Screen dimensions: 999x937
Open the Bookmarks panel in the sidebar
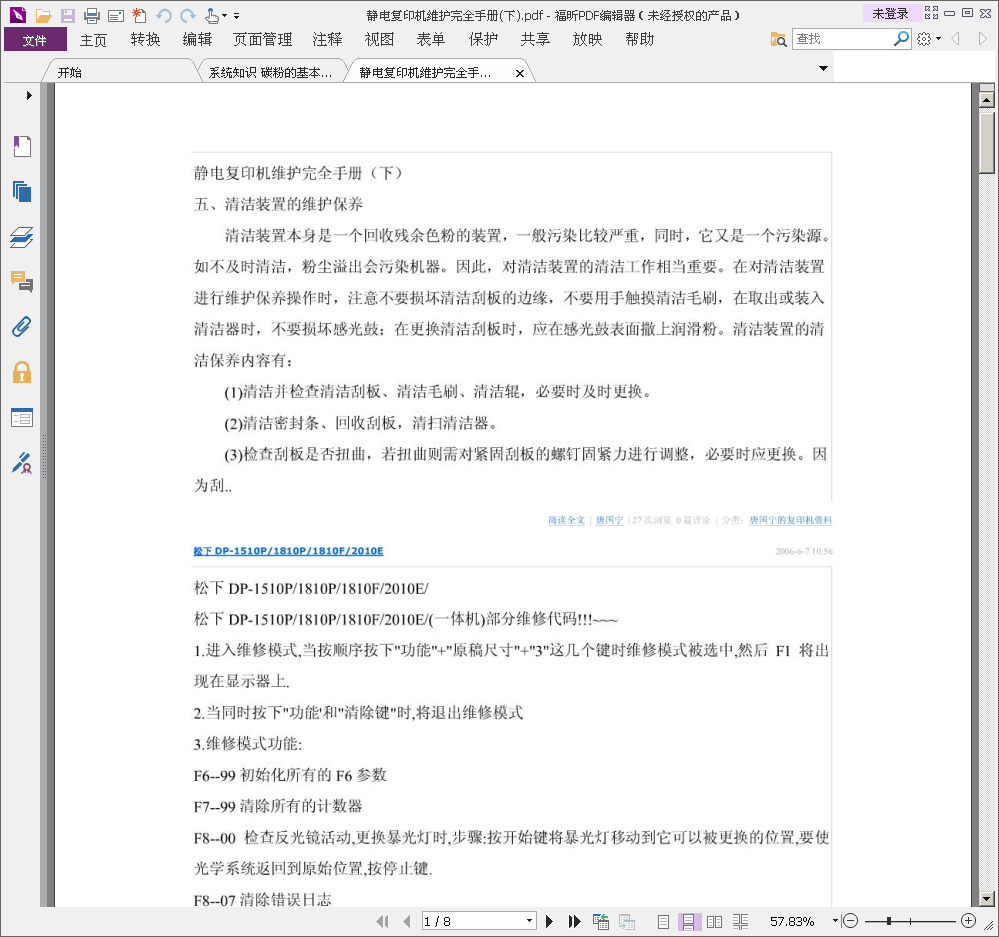coord(22,147)
